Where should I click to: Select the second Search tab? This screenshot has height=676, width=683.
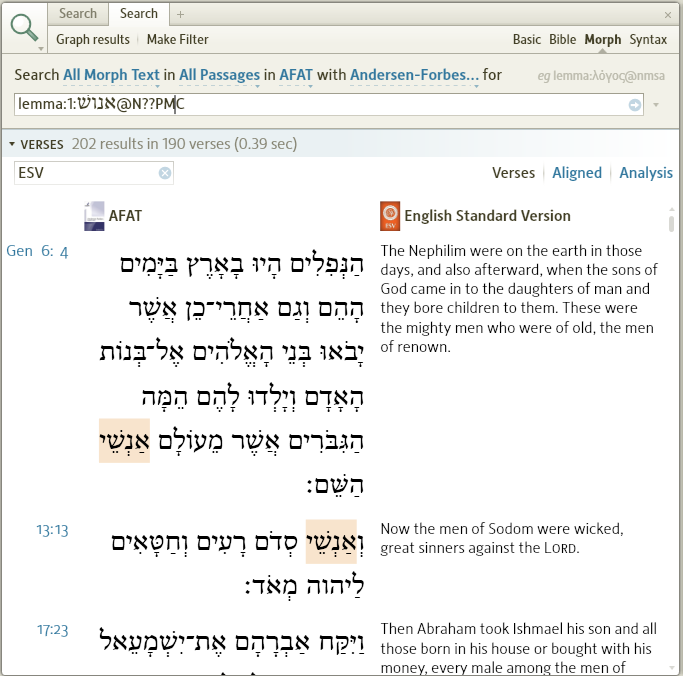139,14
